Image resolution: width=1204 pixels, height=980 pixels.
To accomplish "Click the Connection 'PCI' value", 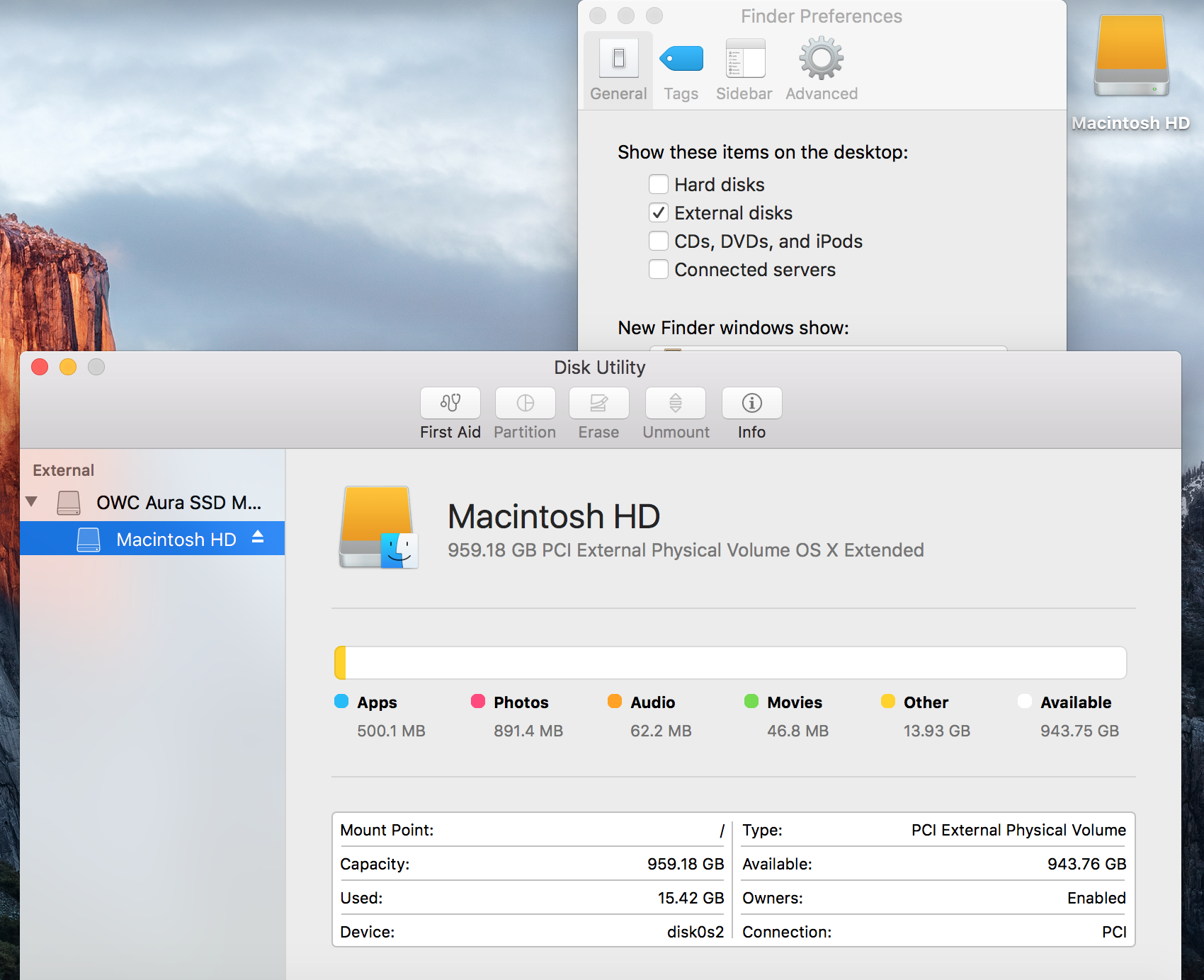I will coord(1114,932).
